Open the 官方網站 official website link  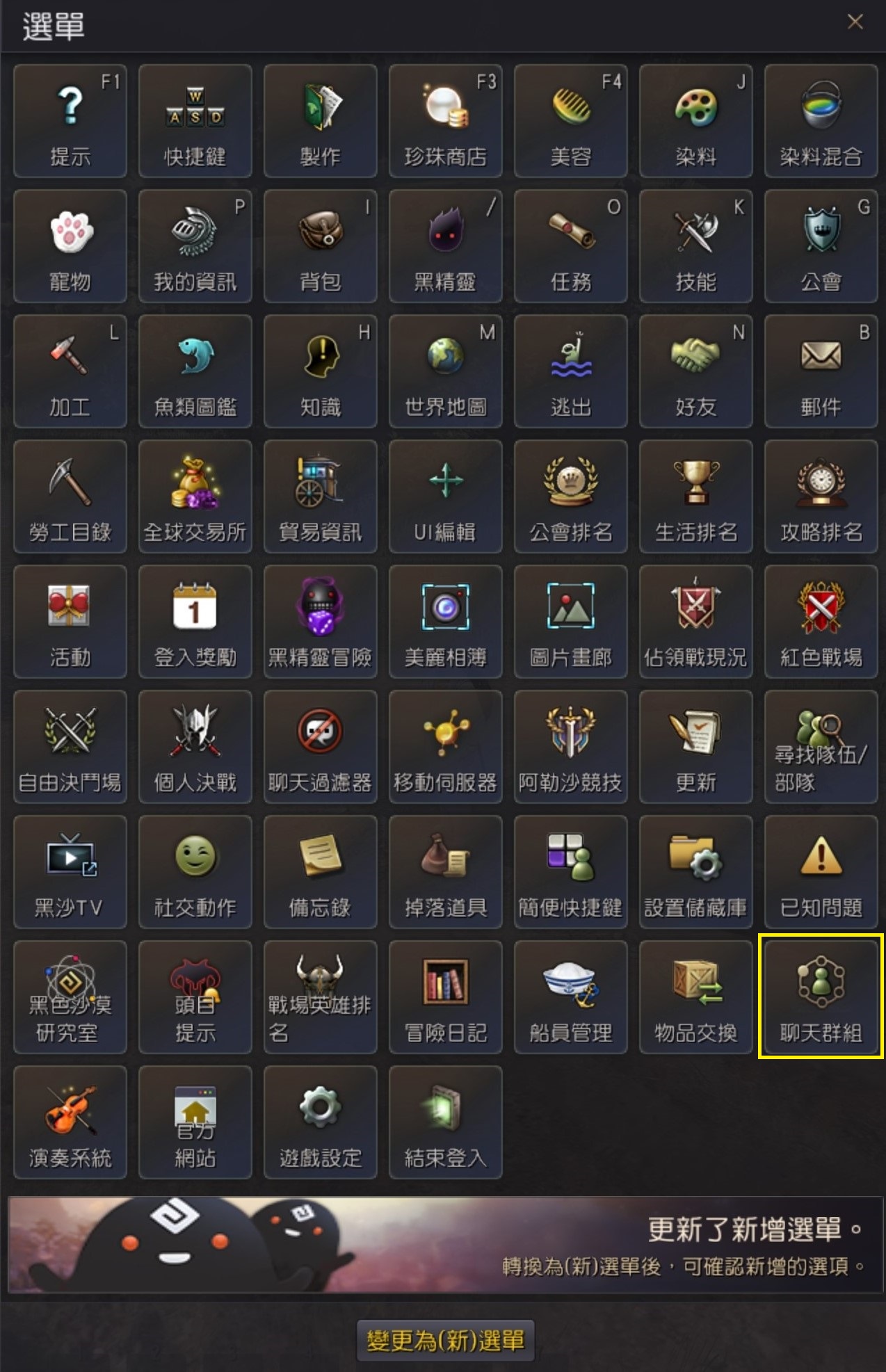(x=195, y=1122)
